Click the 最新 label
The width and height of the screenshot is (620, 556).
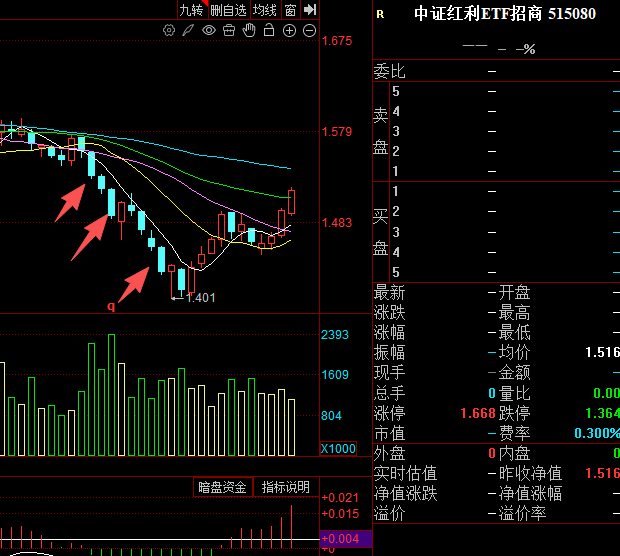pyautogui.click(x=389, y=293)
